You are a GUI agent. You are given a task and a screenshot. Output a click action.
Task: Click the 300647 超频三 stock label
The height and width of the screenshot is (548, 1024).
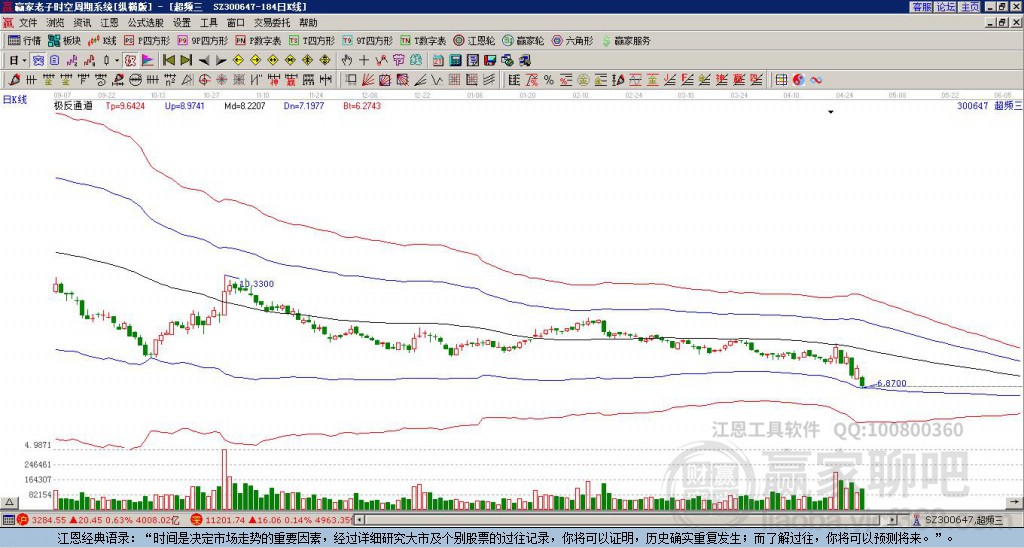point(989,106)
